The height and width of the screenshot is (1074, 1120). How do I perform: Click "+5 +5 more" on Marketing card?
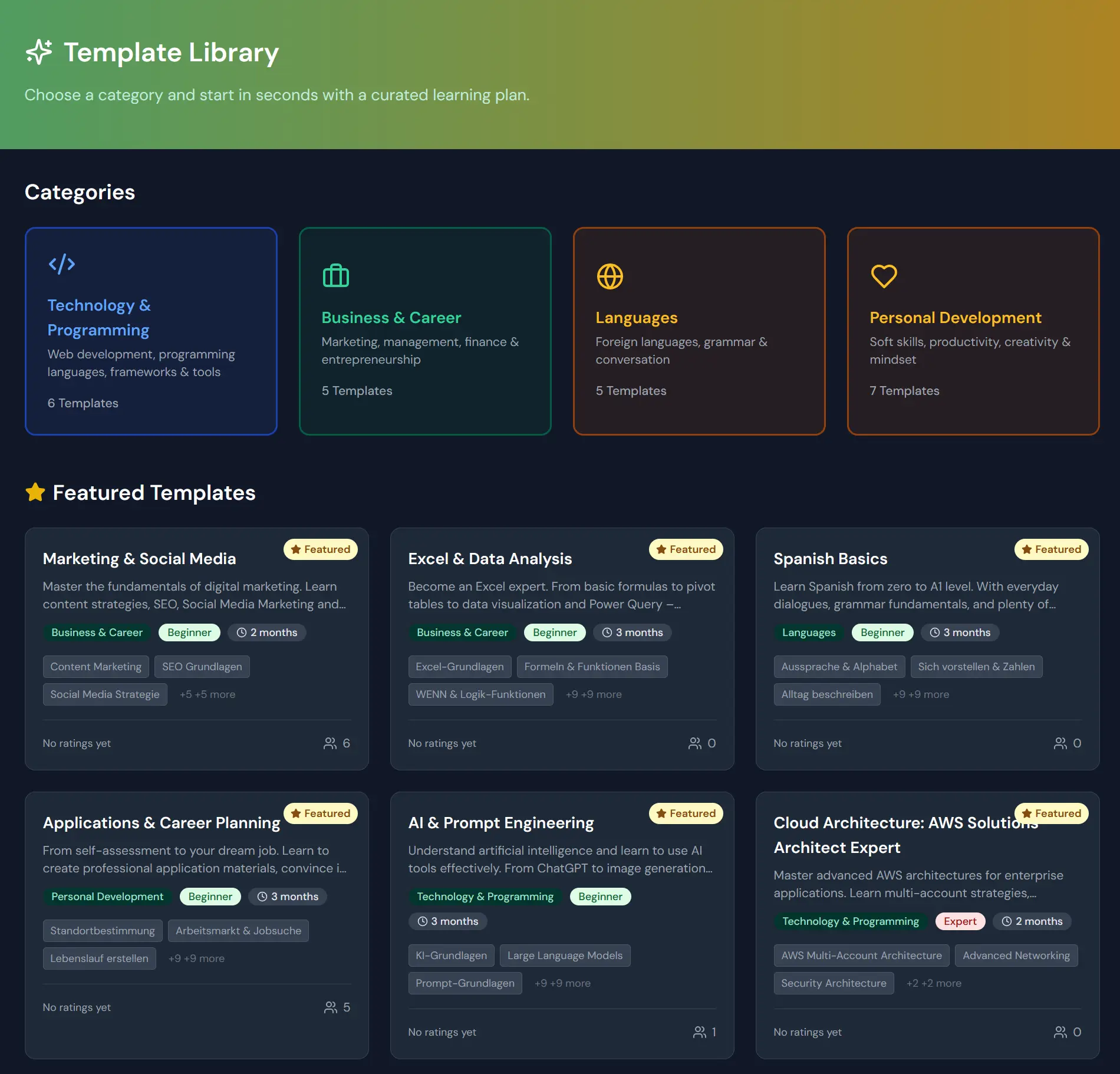pyautogui.click(x=207, y=694)
